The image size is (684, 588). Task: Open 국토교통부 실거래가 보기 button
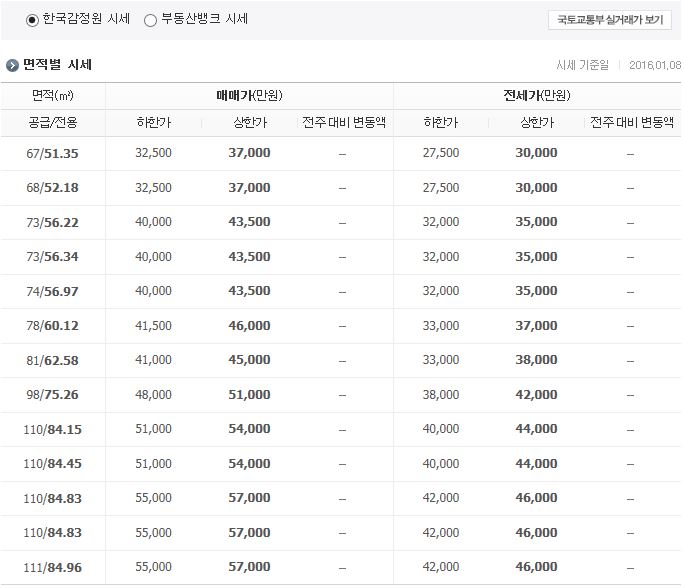[609, 20]
